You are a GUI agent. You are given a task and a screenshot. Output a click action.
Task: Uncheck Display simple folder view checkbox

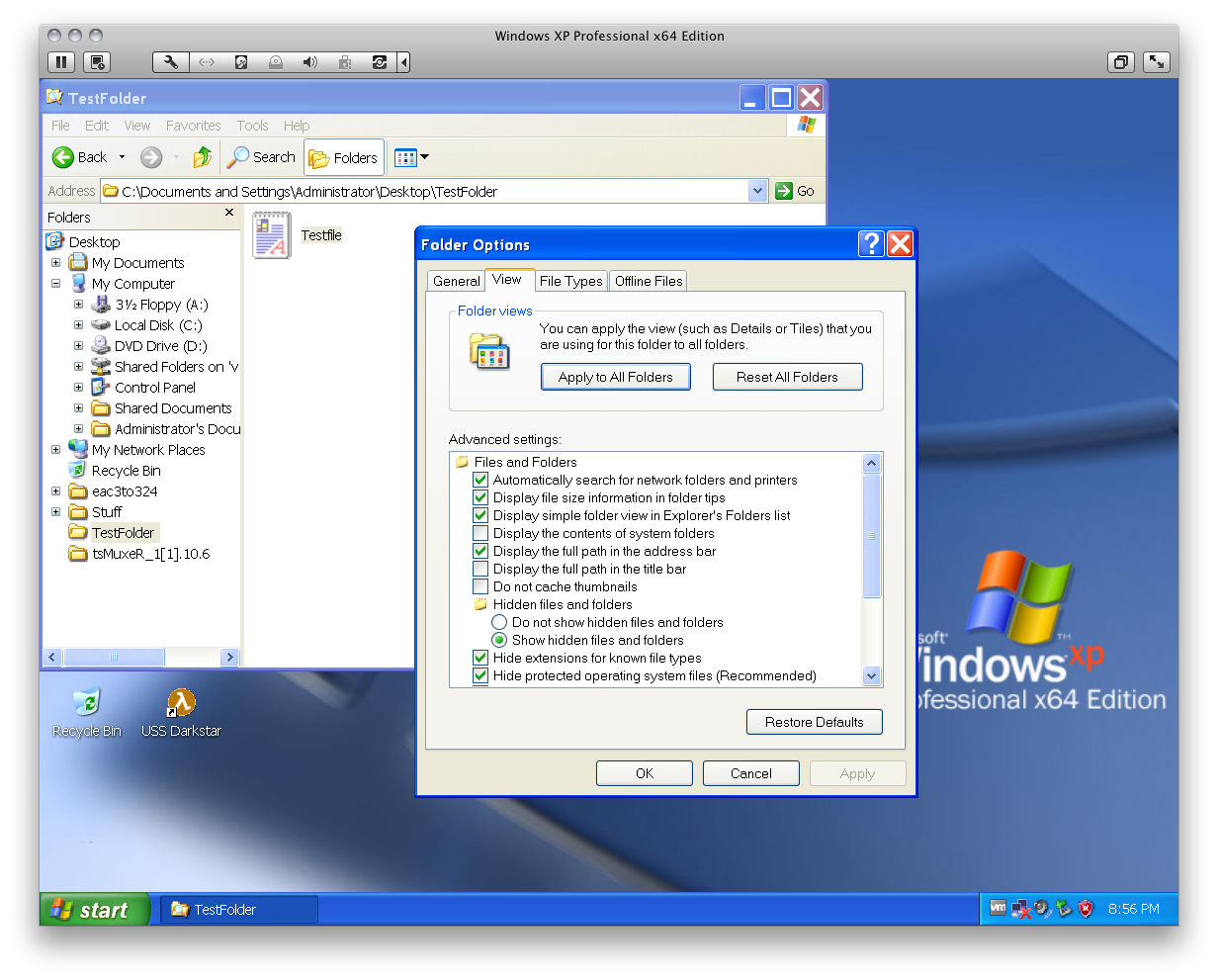480,515
